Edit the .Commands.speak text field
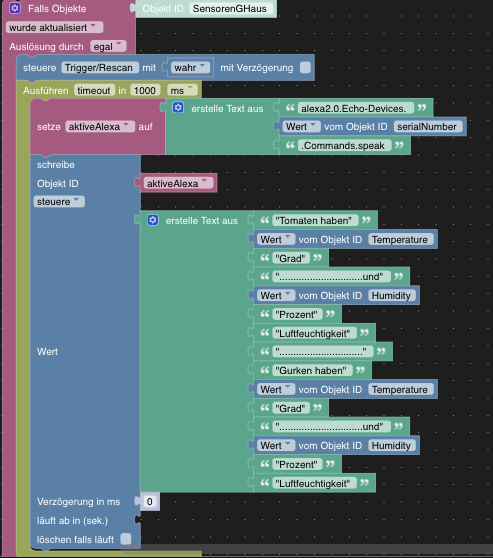The image size is (493, 558). tap(344, 146)
